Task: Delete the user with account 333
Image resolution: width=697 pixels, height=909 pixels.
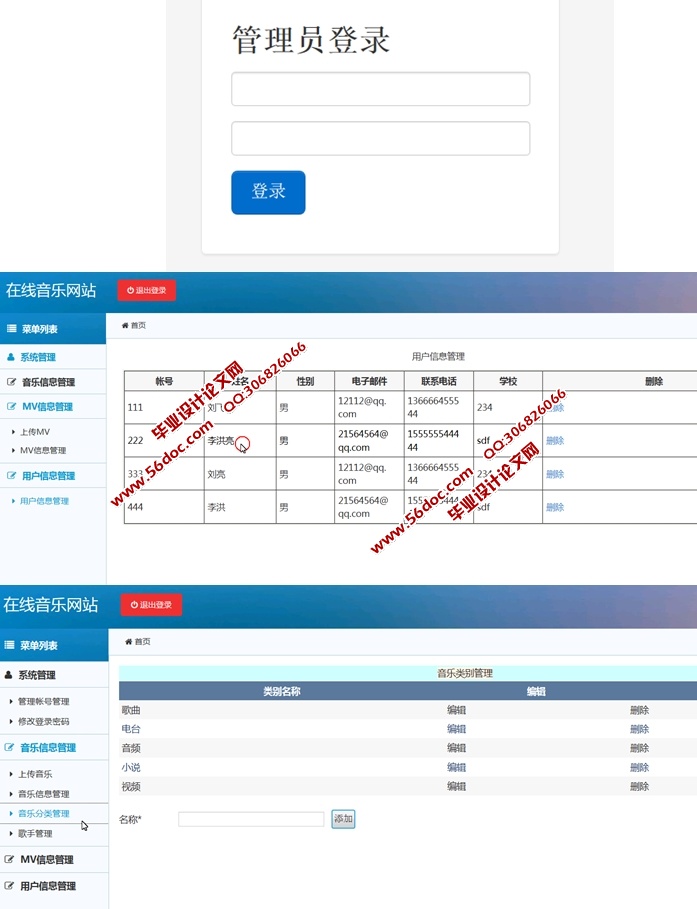Action: 555,474
